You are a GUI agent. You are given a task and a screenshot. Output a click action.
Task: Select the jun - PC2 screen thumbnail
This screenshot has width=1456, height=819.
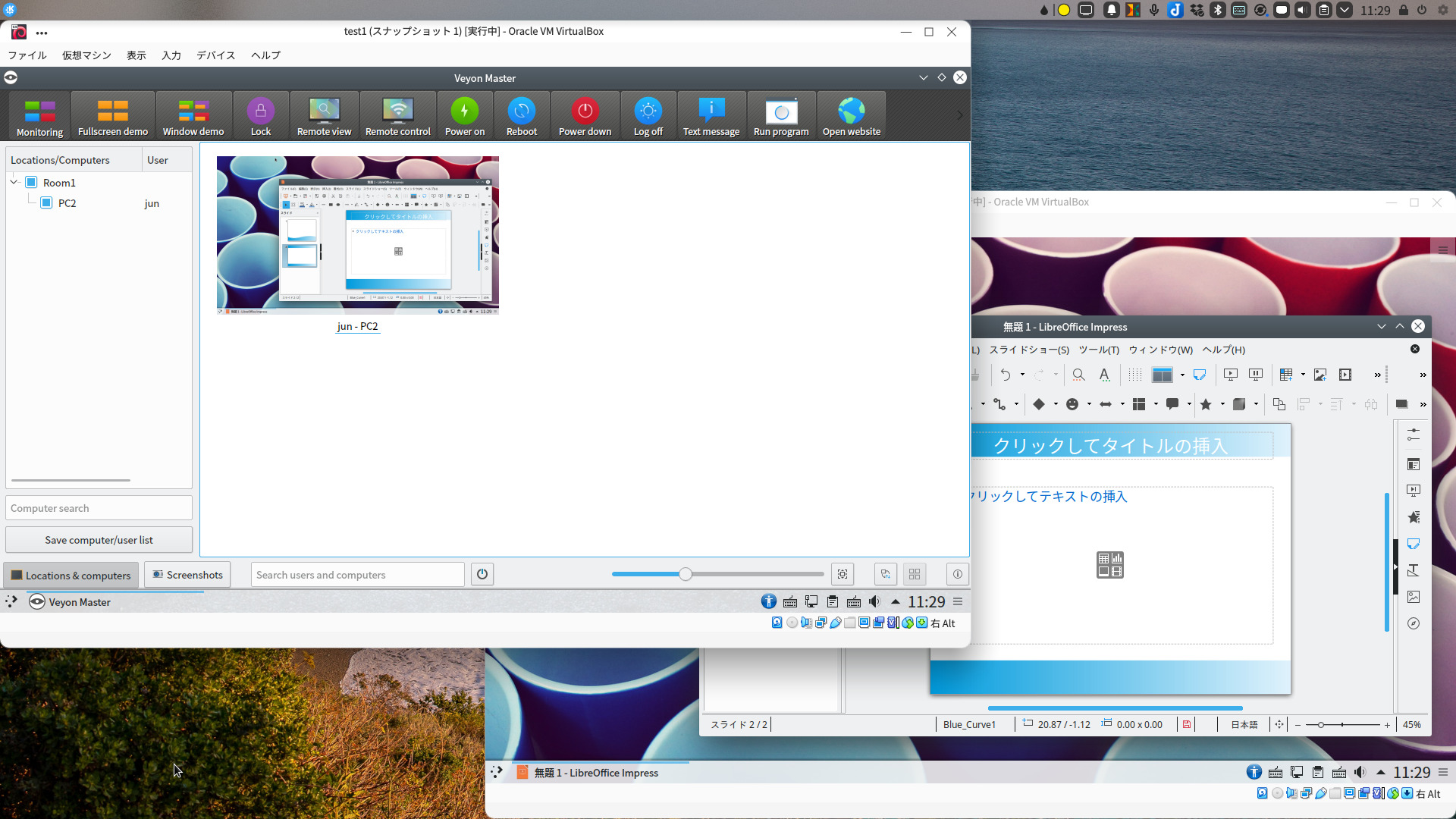click(x=358, y=235)
